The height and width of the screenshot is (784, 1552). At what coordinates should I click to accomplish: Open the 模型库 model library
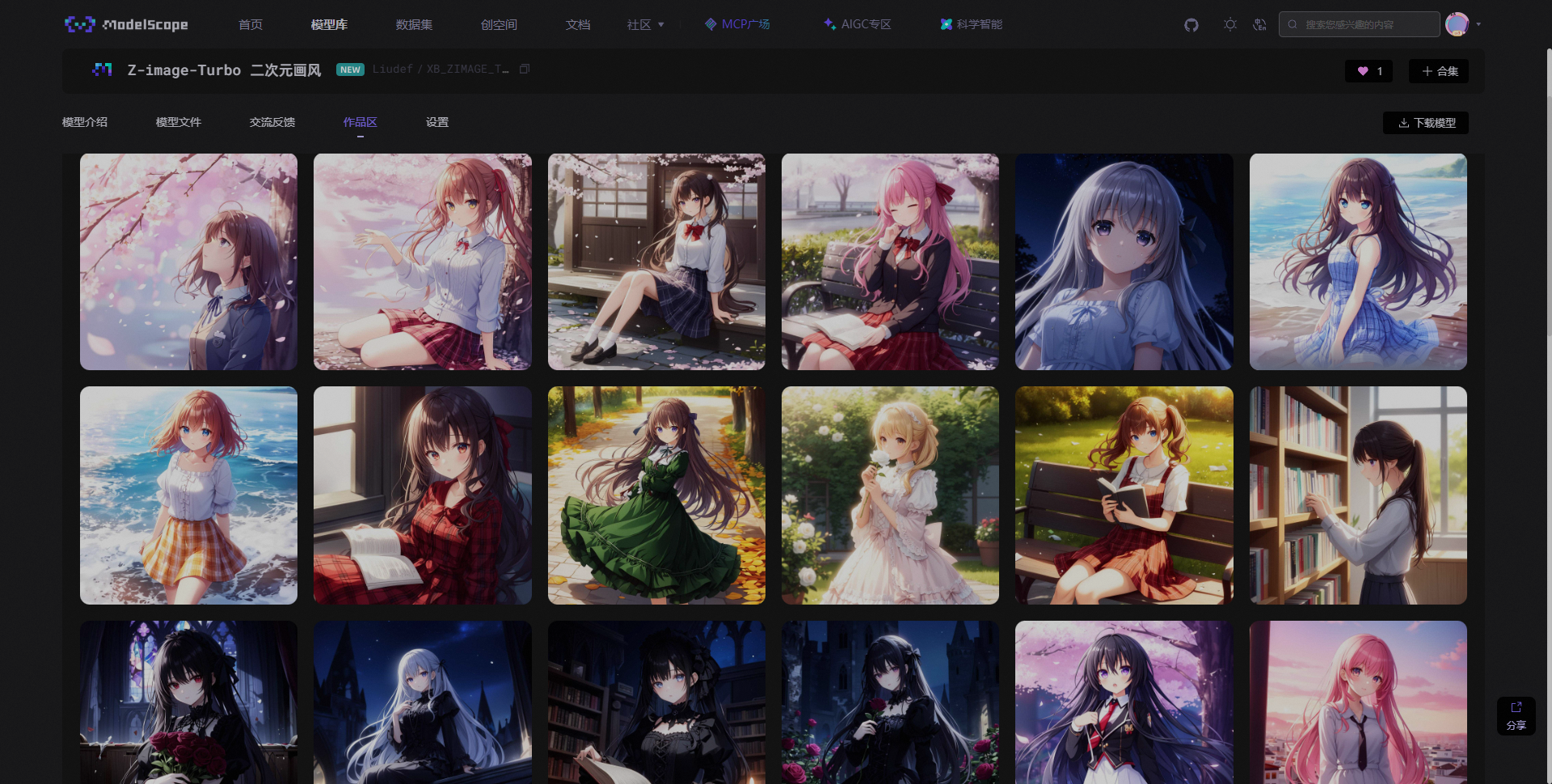point(329,24)
